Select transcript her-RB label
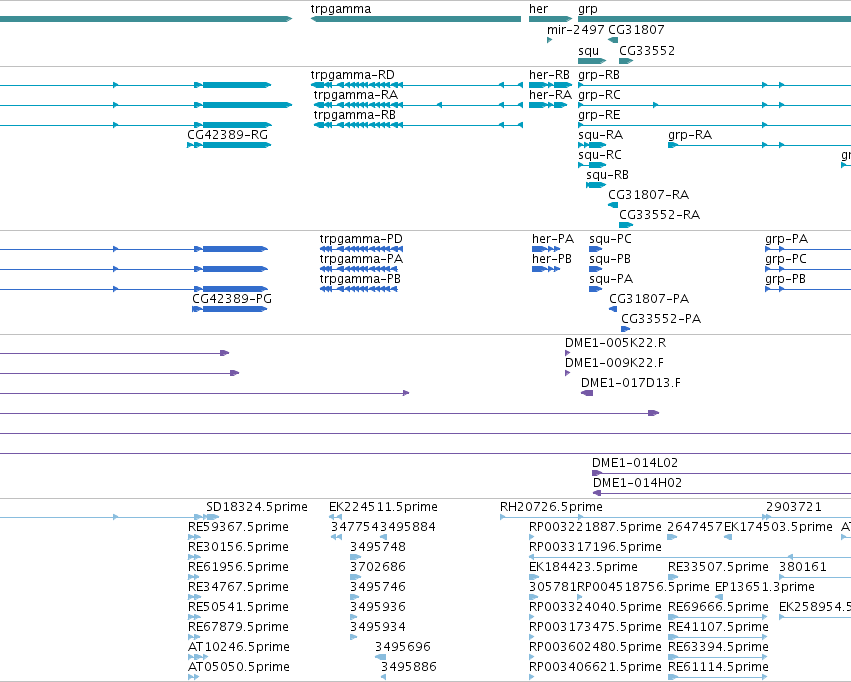This screenshot has height=682, width=851. click(x=549, y=75)
